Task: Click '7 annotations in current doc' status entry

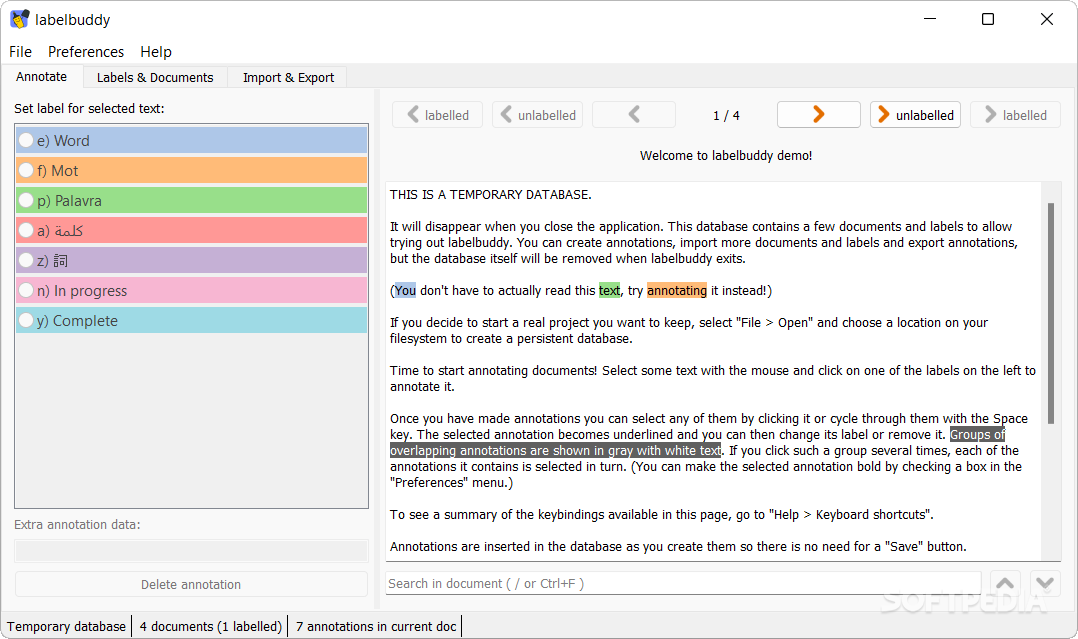Action: (376, 627)
